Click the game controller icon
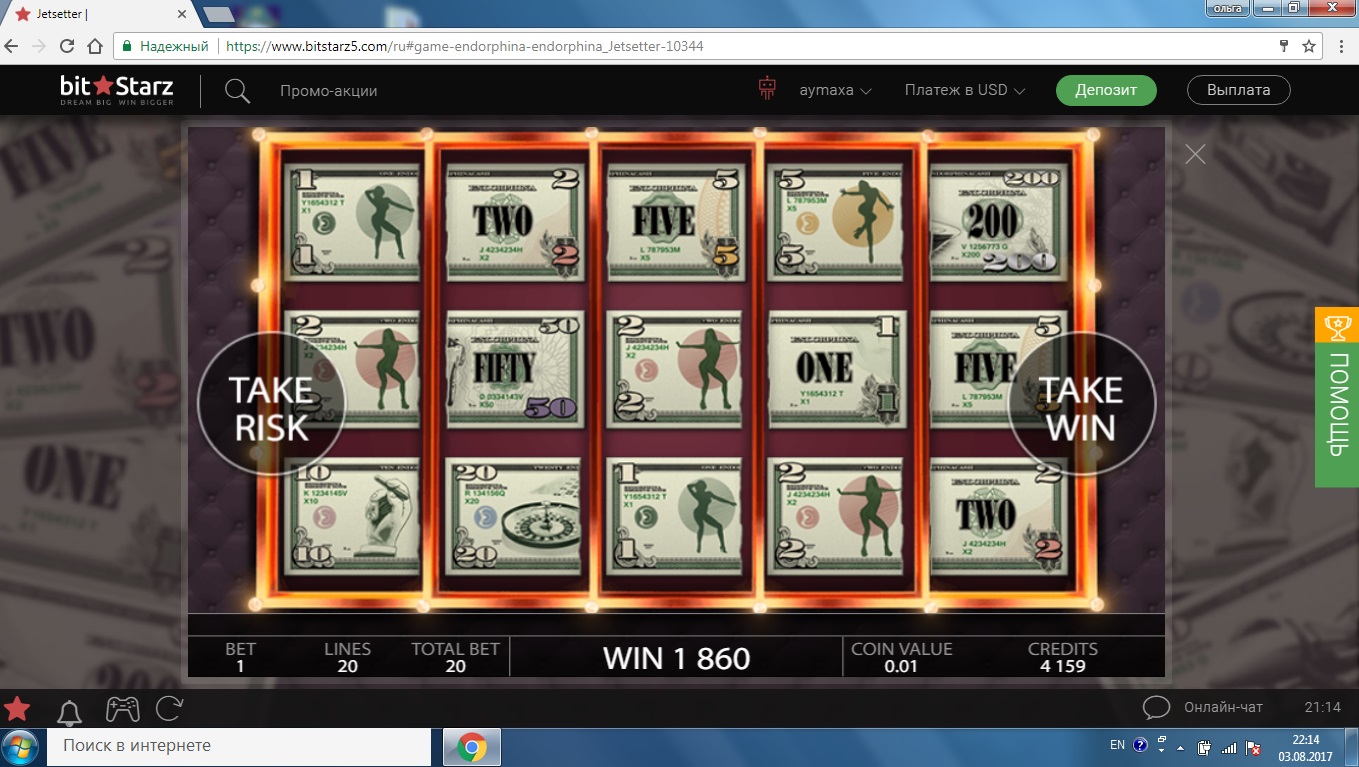The image size is (1359, 767). coord(122,709)
